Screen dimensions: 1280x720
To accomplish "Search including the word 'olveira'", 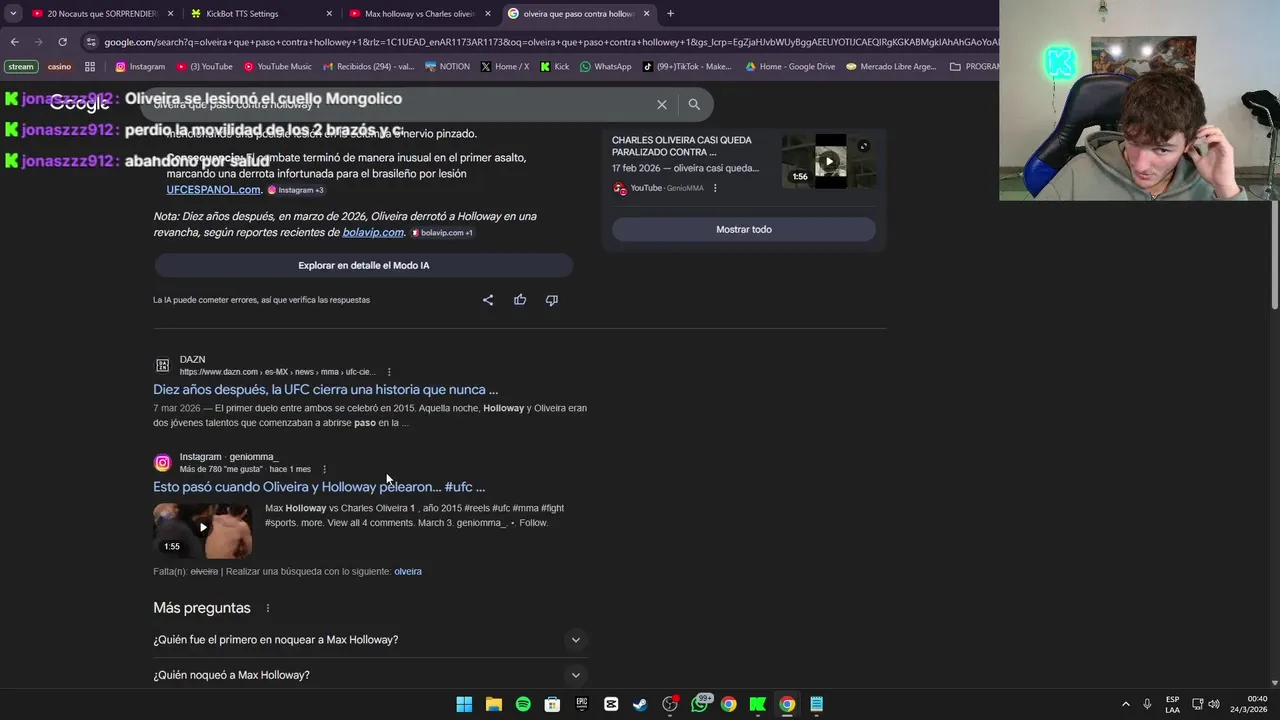I will pyautogui.click(x=408, y=572).
